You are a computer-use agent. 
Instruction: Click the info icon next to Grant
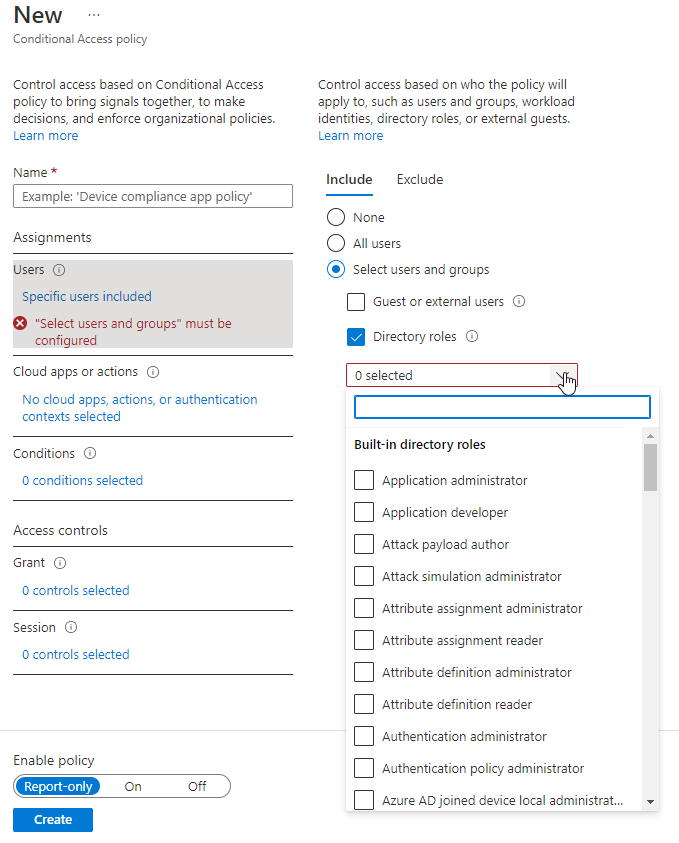(x=60, y=564)
